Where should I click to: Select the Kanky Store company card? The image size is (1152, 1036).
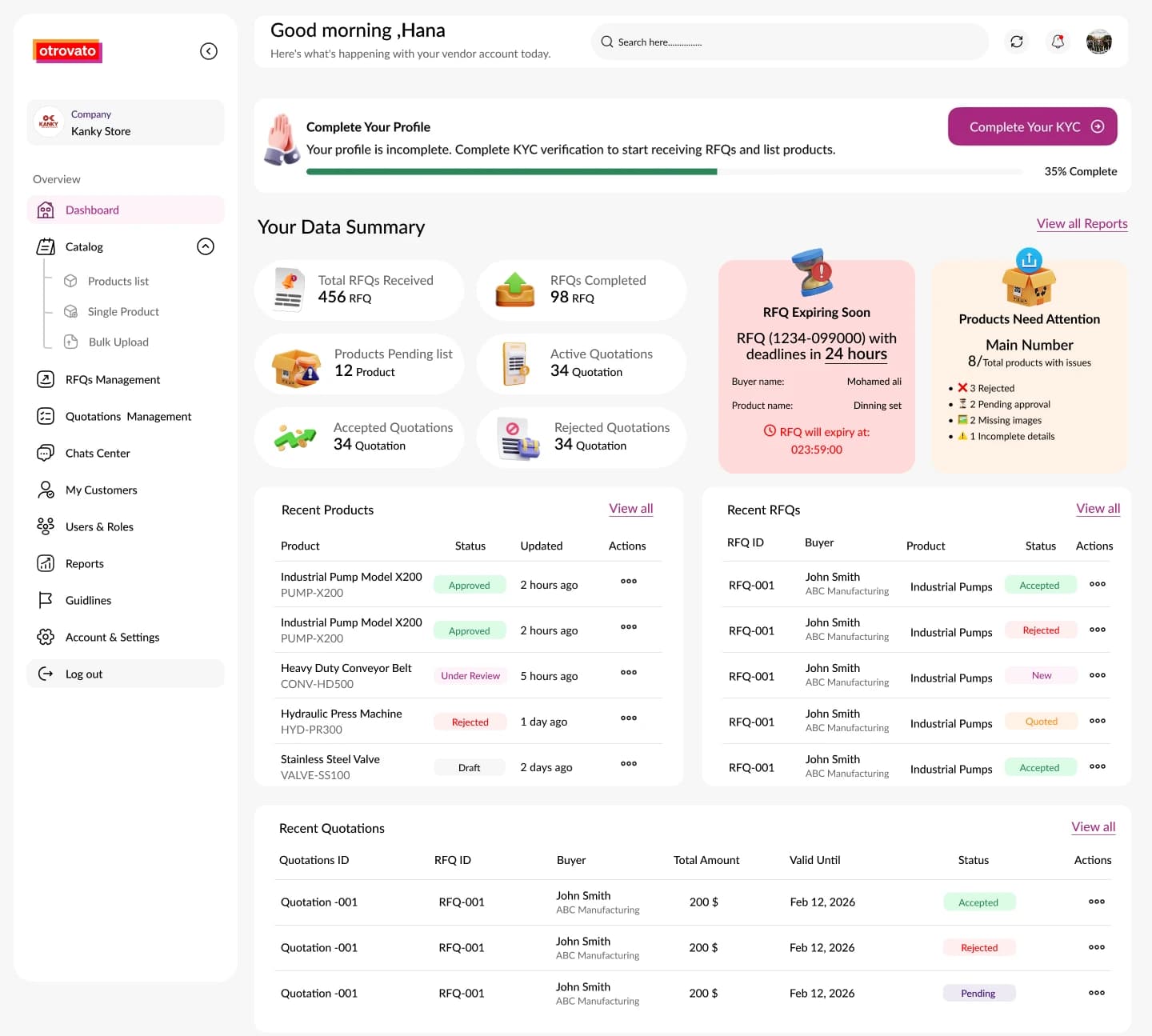[x=126, y=122]
